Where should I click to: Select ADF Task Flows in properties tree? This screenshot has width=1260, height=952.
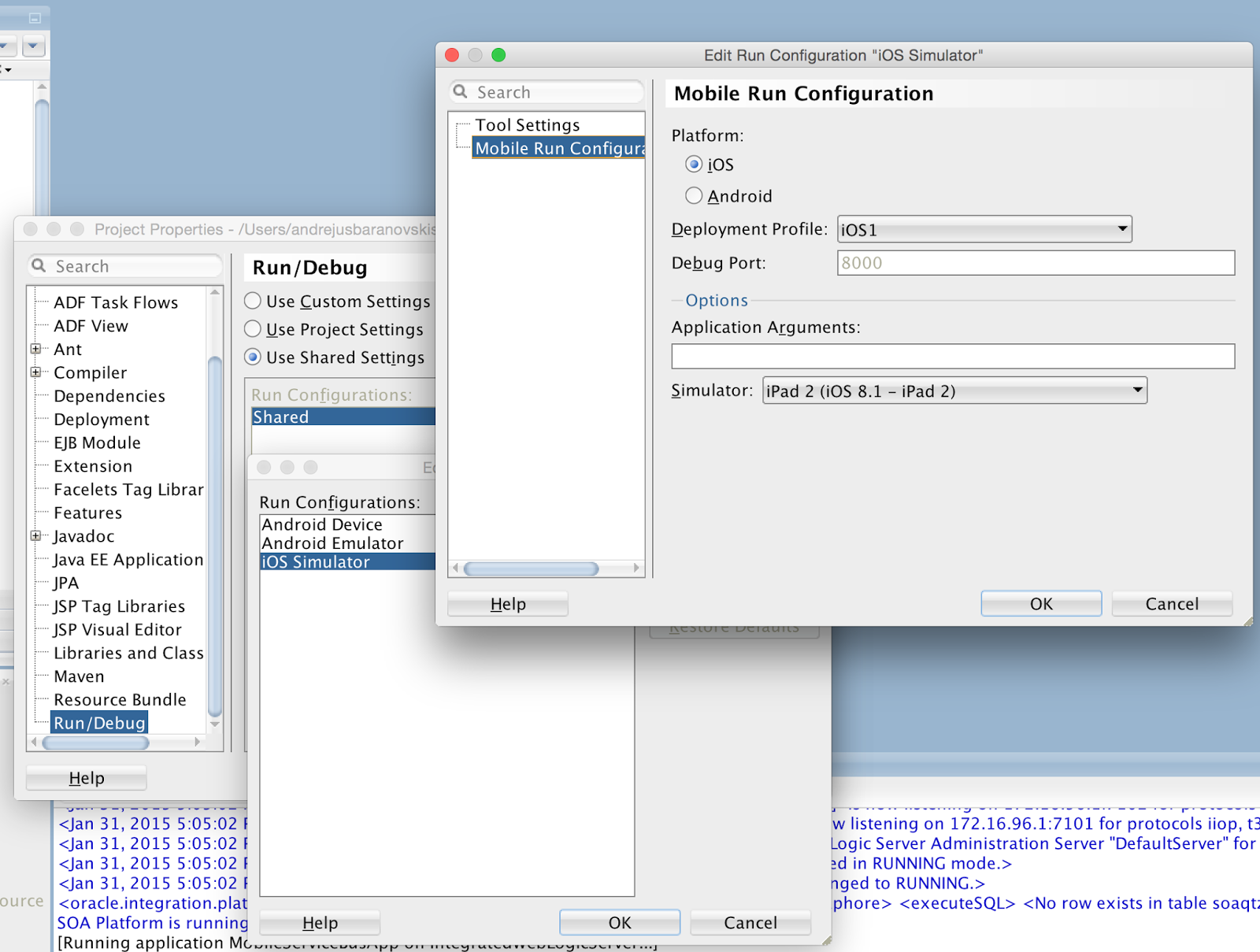pyautogui.click(x=116, y=302)
